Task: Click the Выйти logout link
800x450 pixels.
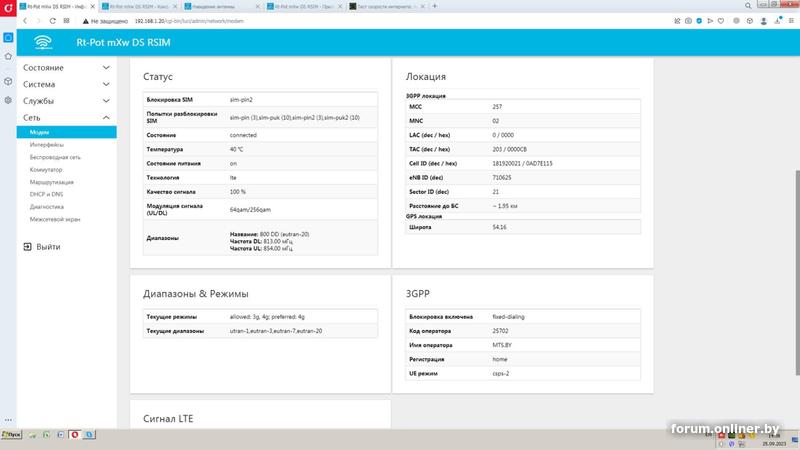Action: pyautogui.click(x=42, y=247)
